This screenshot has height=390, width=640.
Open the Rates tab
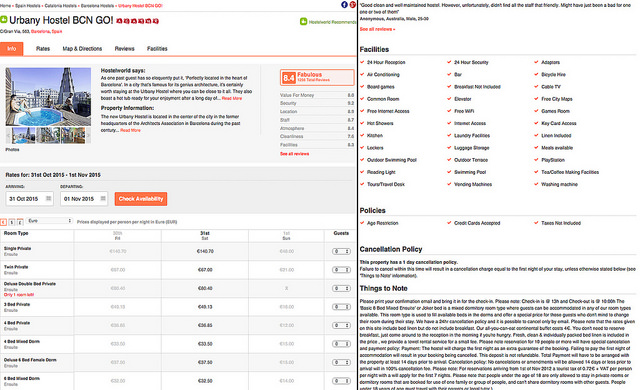point(43,49)
